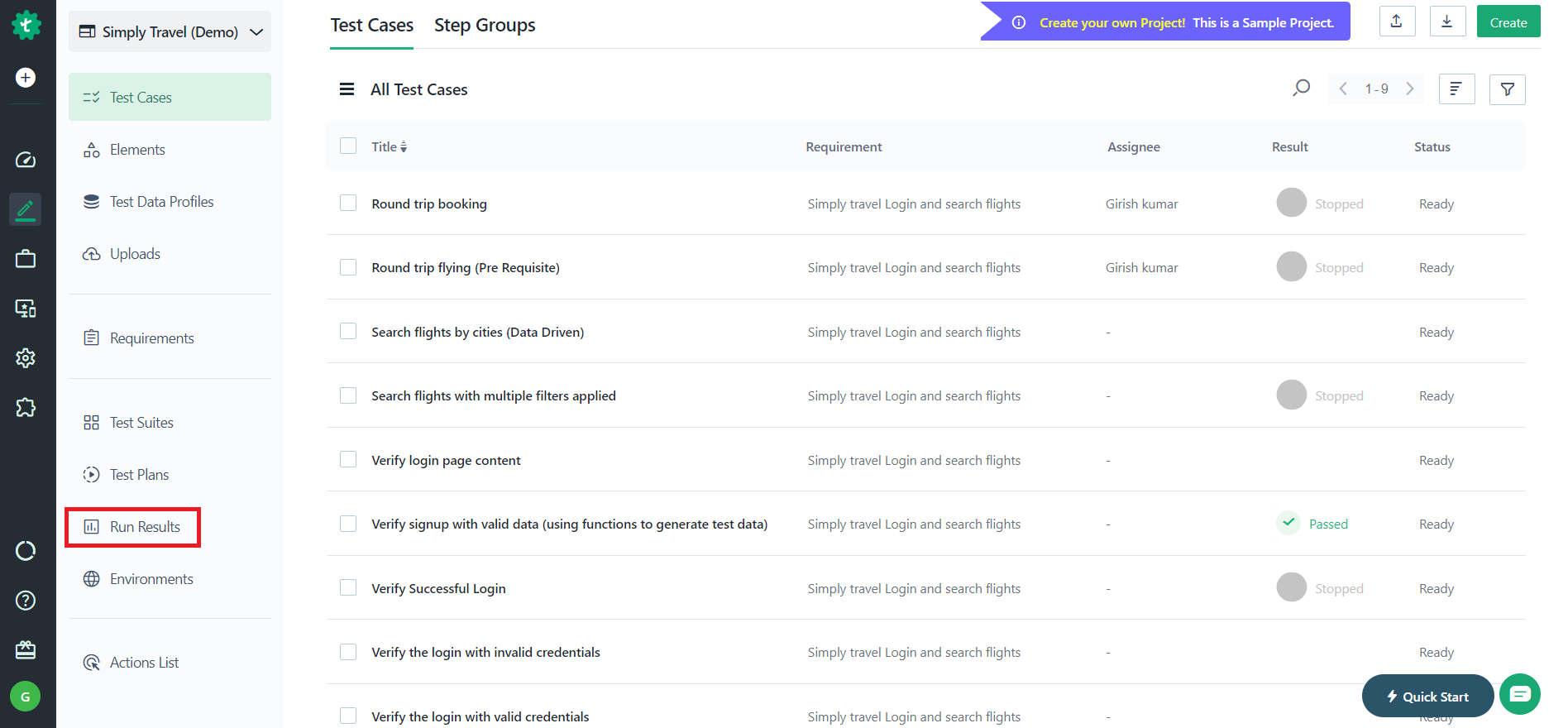Go to the previous page arrow

1343,89
